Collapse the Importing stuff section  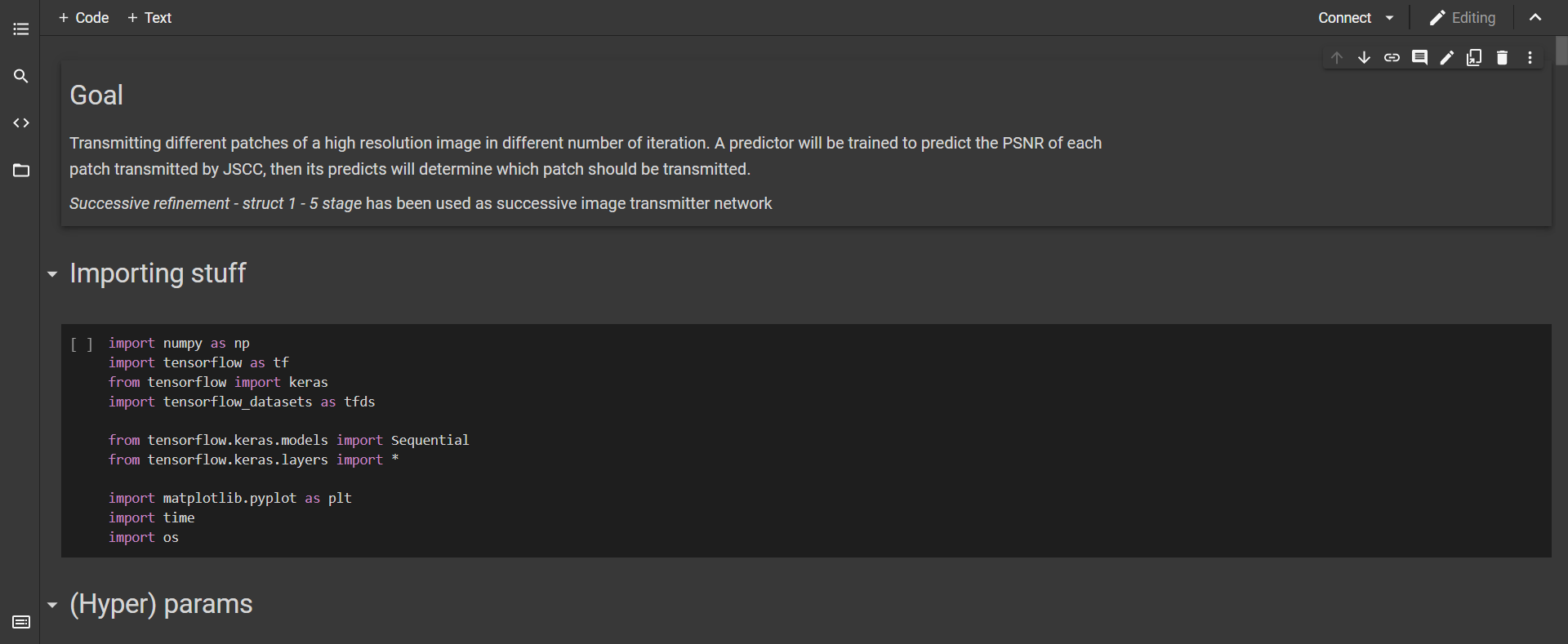tap(52, 274)
